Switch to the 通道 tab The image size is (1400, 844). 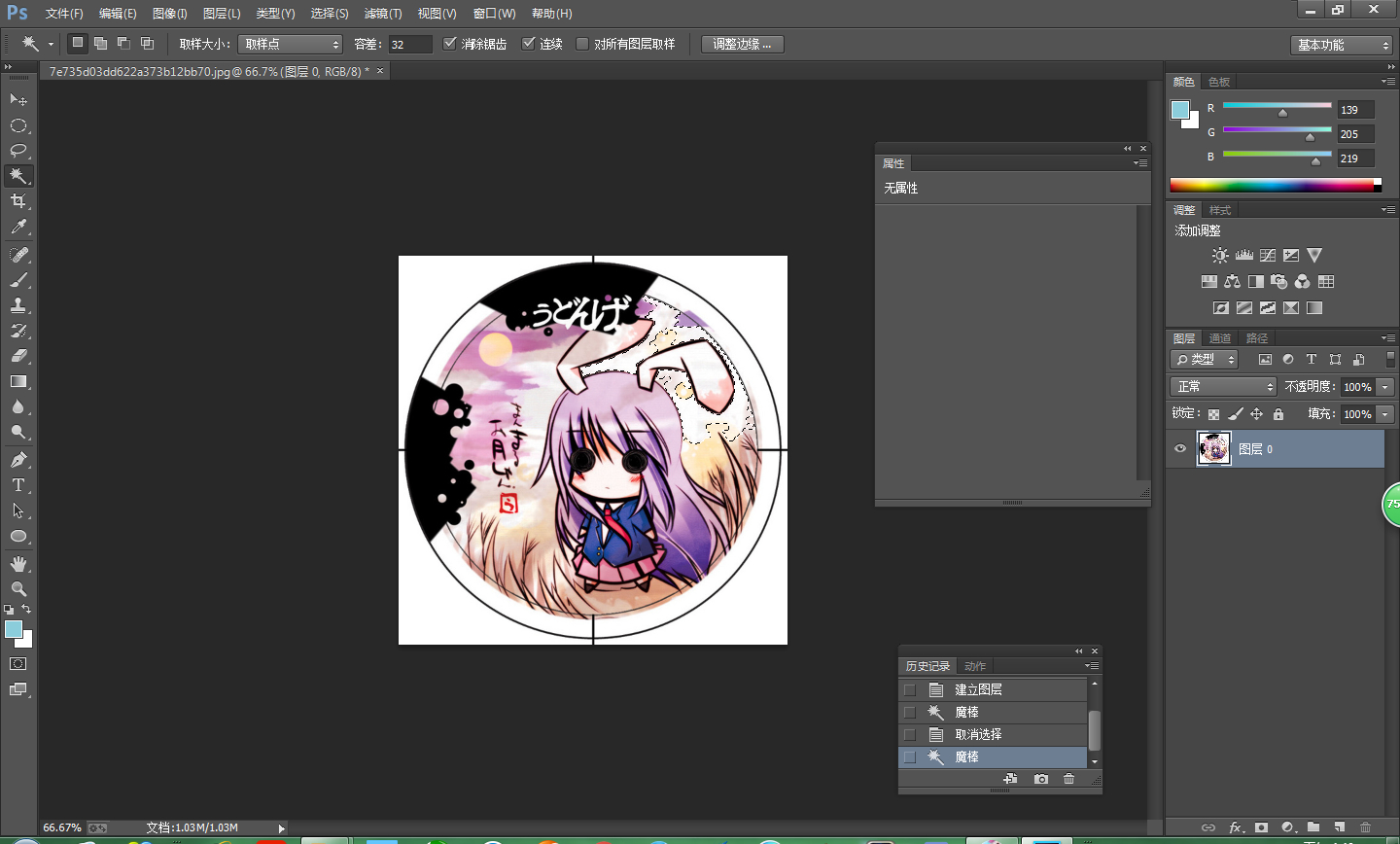[x=1220, y=338]
